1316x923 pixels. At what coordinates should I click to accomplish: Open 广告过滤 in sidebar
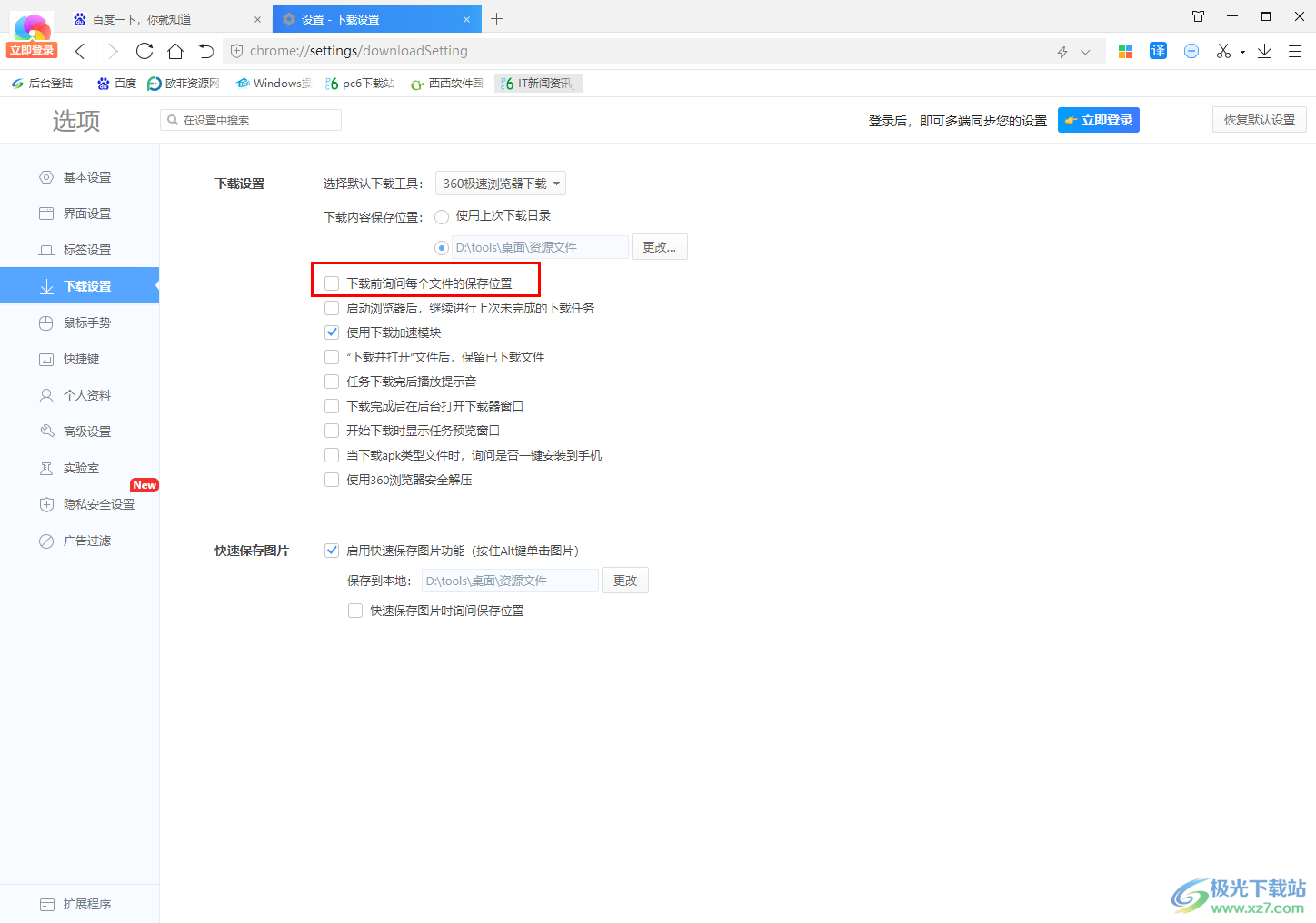point(79,541)
